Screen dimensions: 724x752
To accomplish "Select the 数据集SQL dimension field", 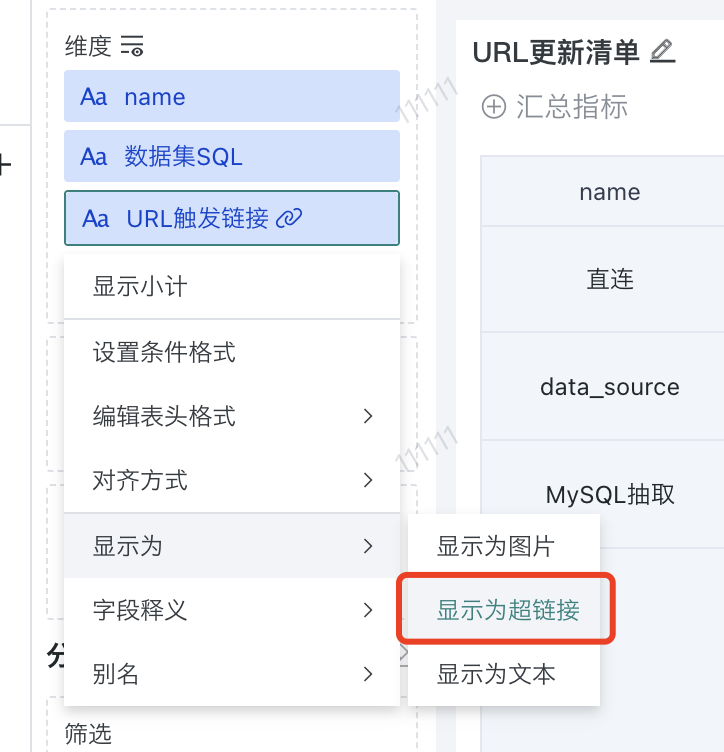I will [231, 156].
